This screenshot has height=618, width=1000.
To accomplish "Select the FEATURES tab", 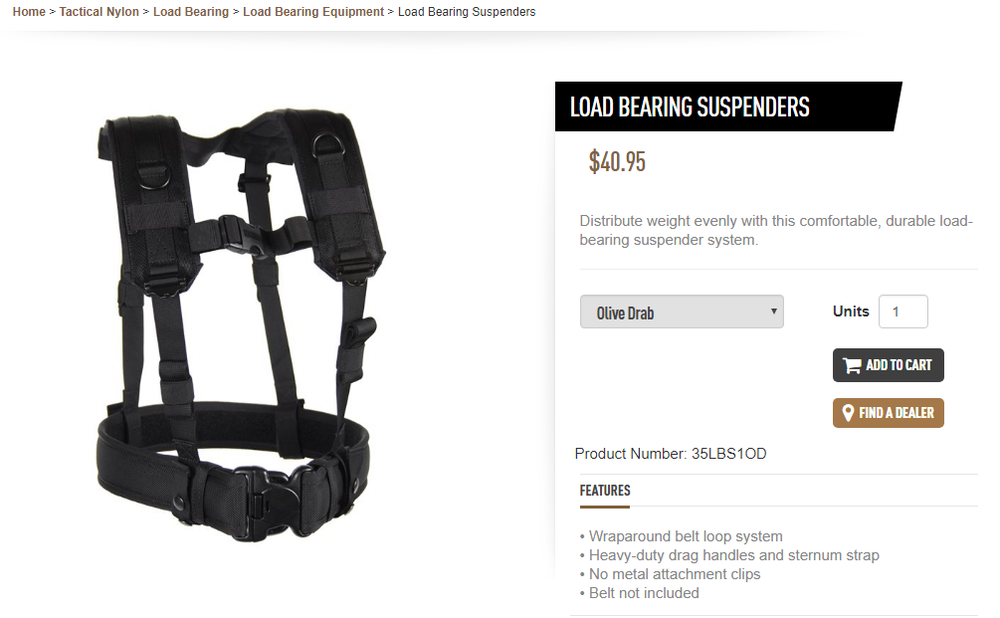I will pos(605,490).
